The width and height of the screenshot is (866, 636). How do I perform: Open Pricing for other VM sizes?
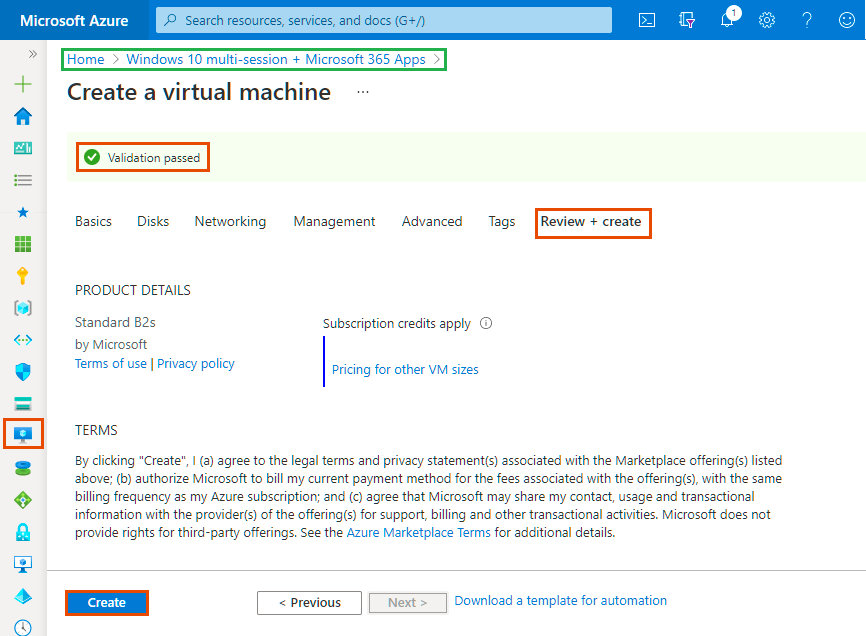[405, 369]
